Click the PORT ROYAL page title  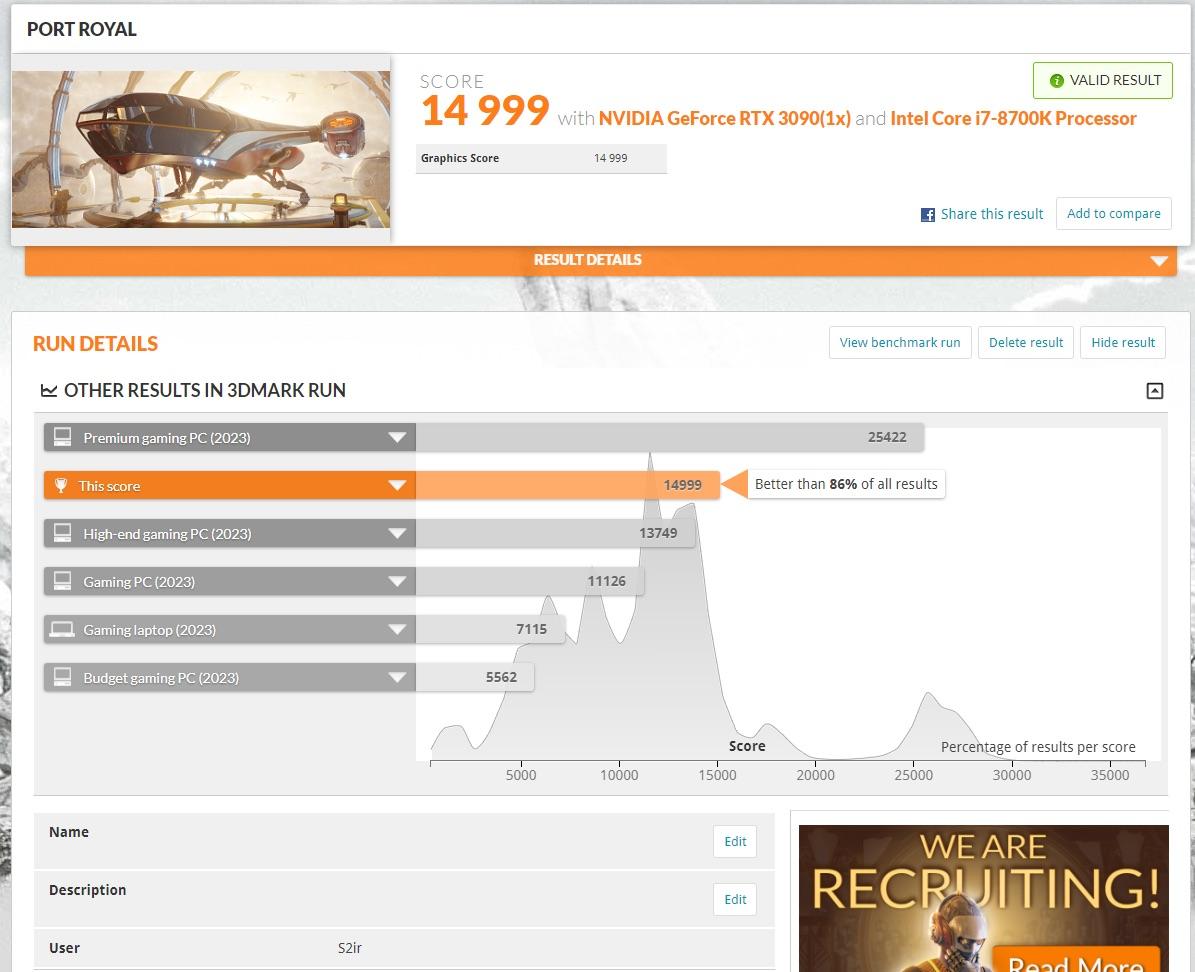click(x=82, y=29)
